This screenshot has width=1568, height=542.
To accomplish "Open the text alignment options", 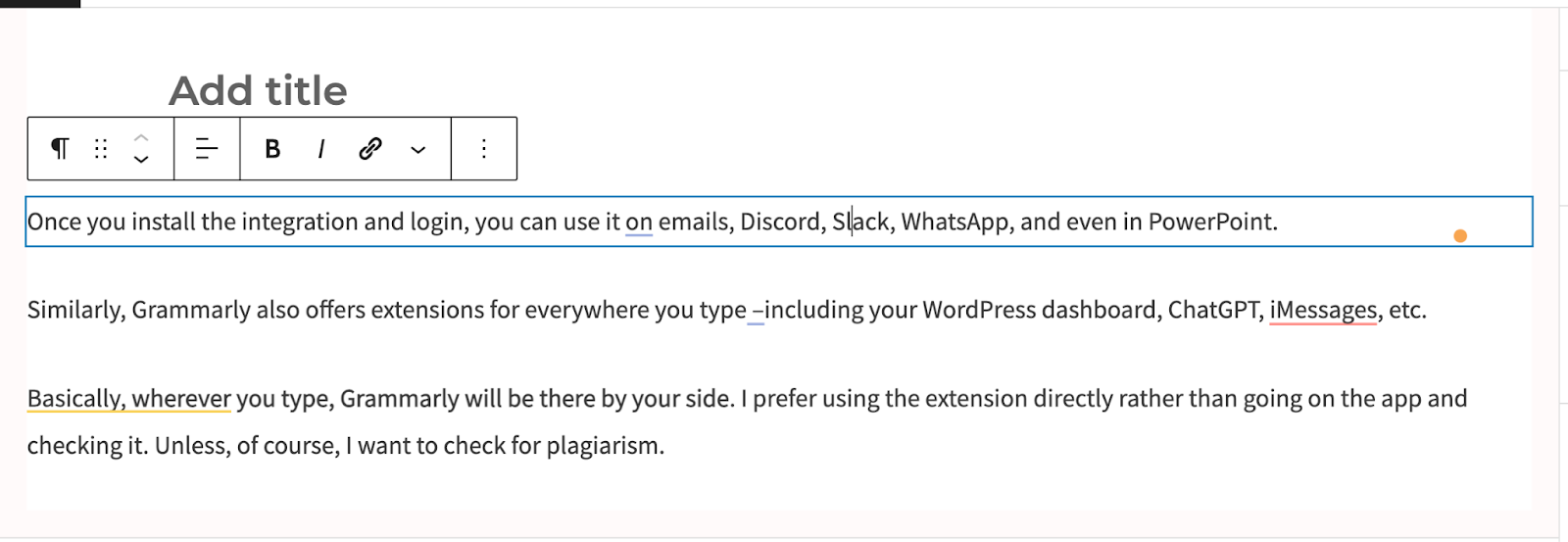I will click(x=207, y=148).
